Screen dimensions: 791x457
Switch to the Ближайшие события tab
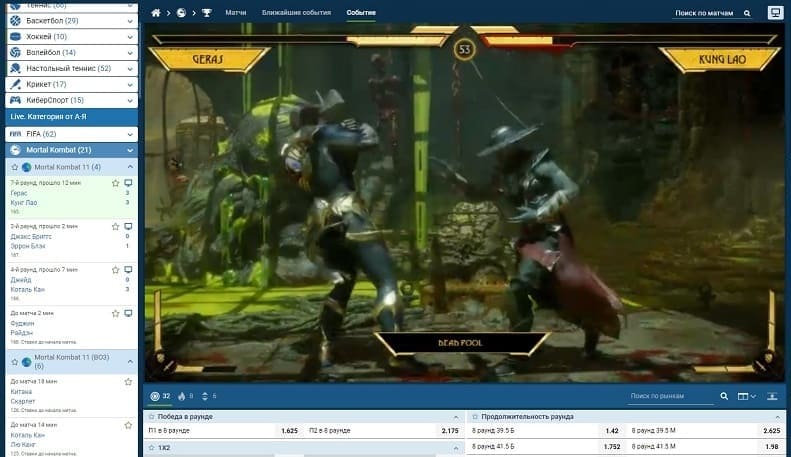coord(297,13)
